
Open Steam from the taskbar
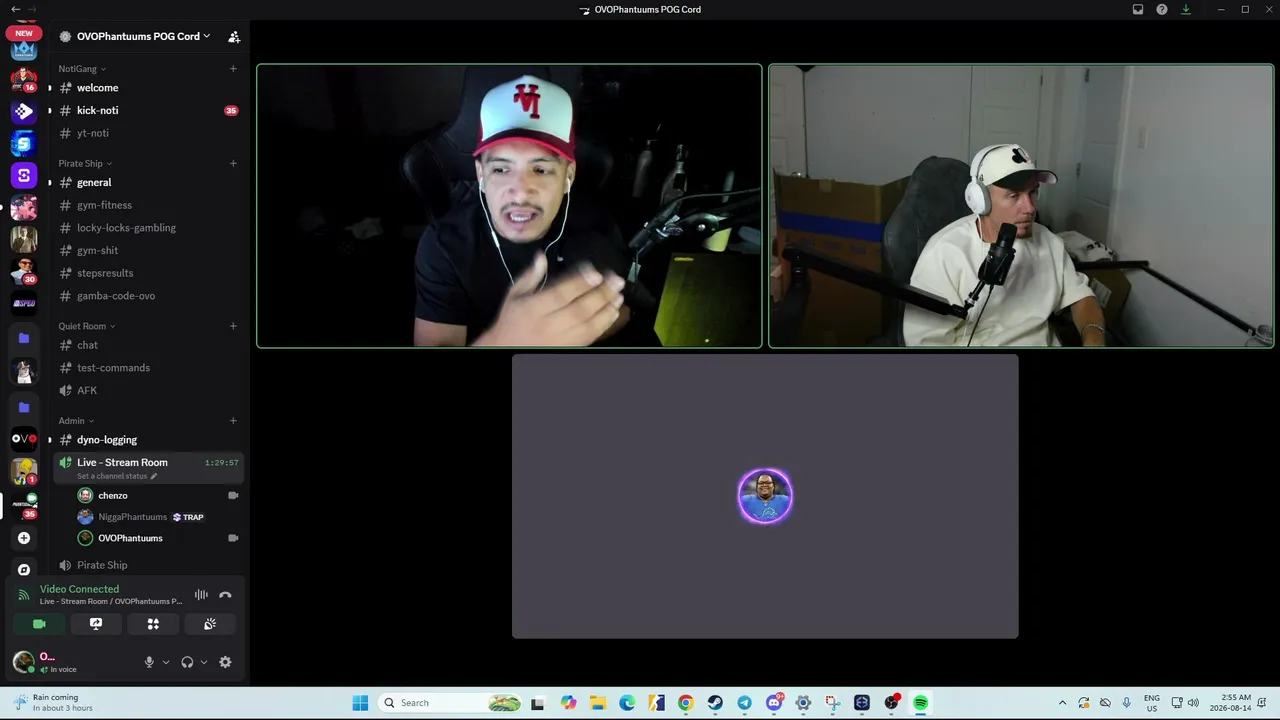point(715,703)
